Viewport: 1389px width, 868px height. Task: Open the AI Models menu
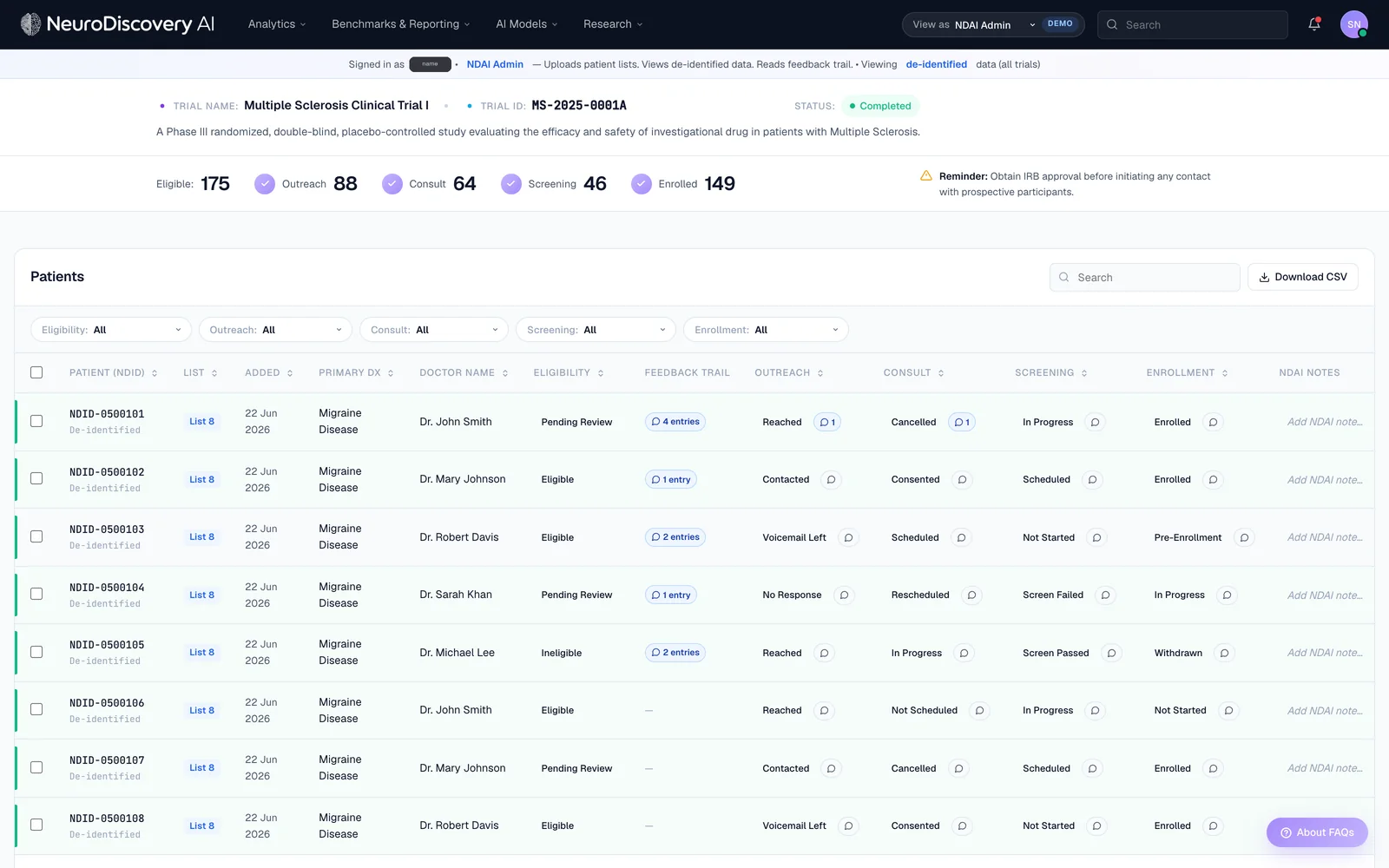(526, 24)
